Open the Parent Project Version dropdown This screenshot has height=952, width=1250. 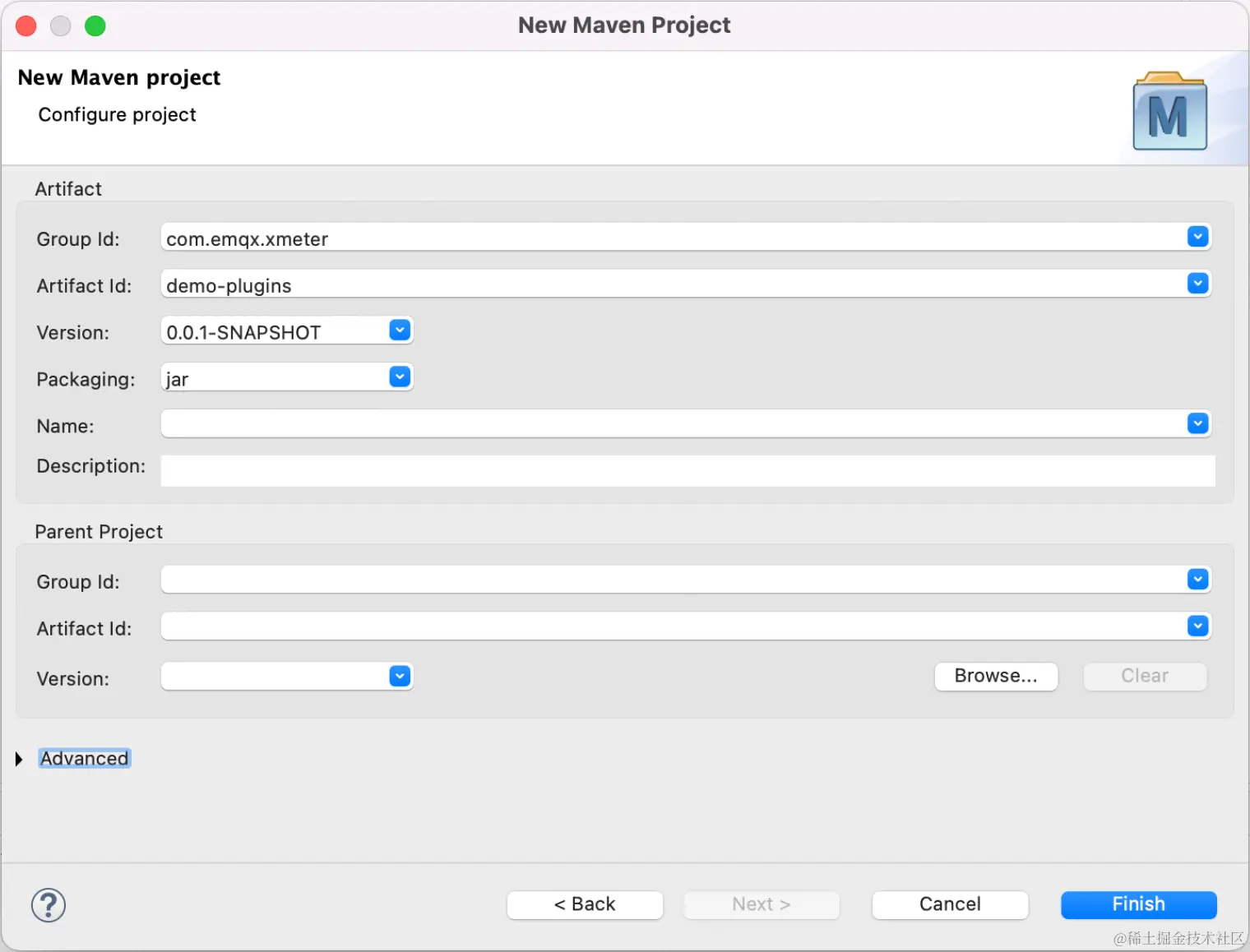click(400, 675)
